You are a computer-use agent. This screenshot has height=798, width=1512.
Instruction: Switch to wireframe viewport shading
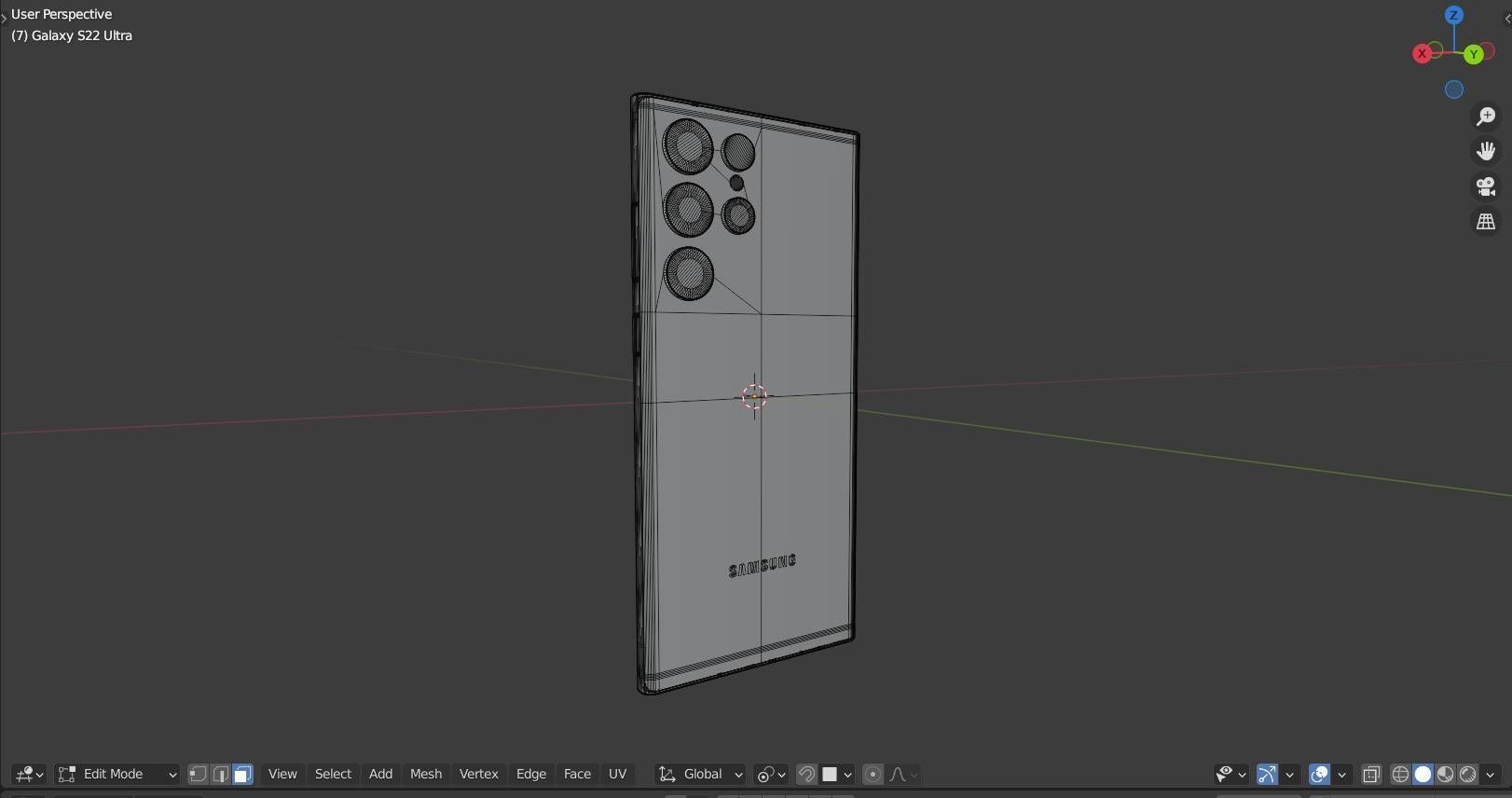pos(1400,774)
